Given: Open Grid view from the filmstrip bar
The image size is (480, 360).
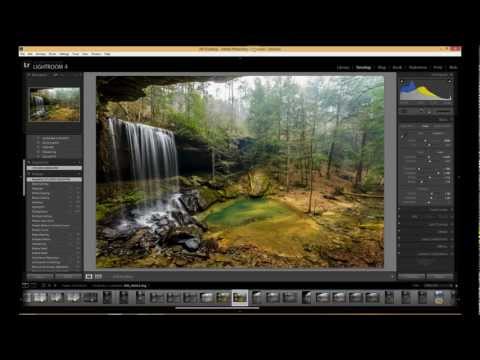Looking at the screenshot, I should (43, 285).
